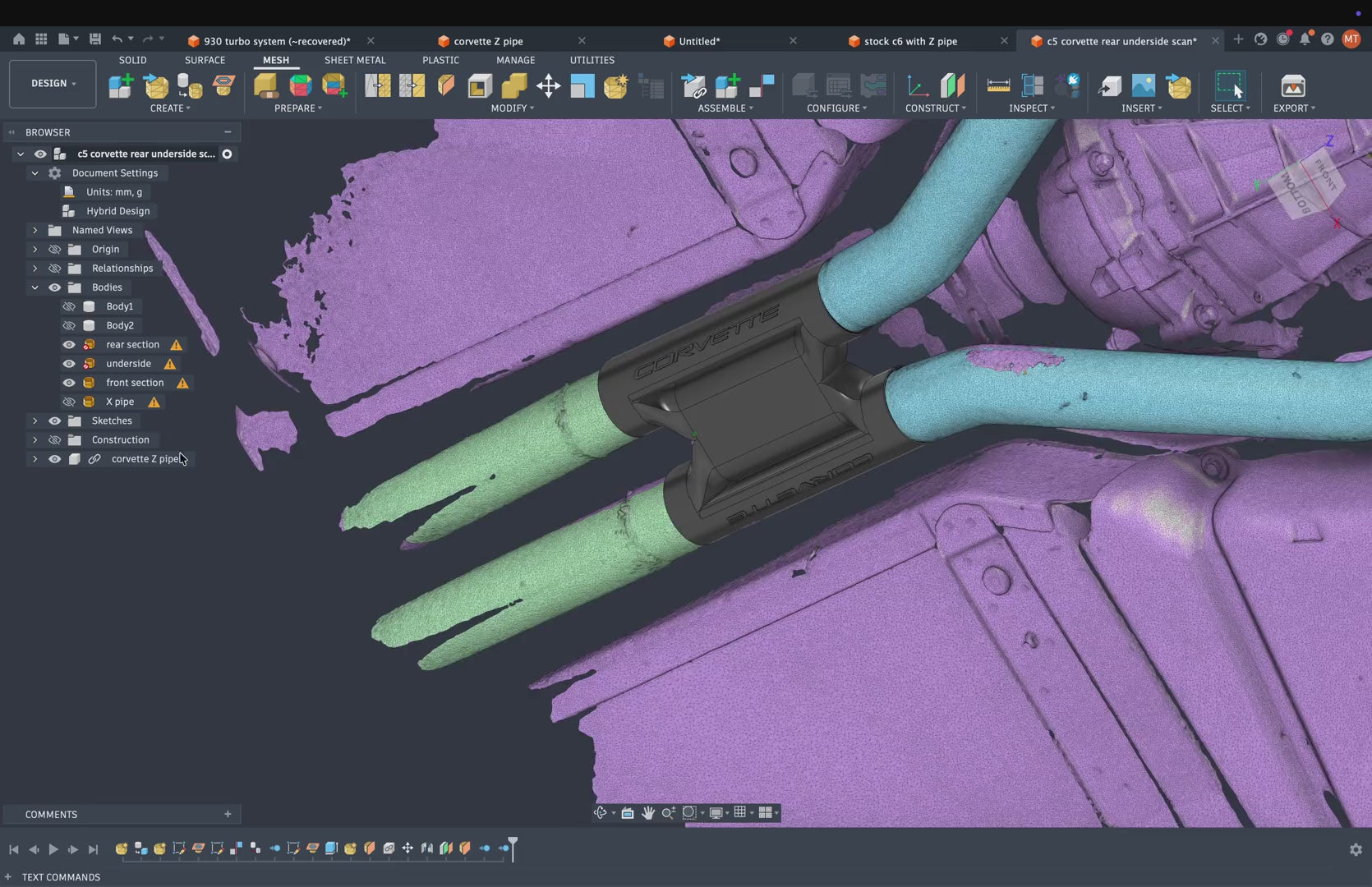Viewport: 1372px width, 887px height.
Task: Click the Redo arrow
Action: click(148, 39)
